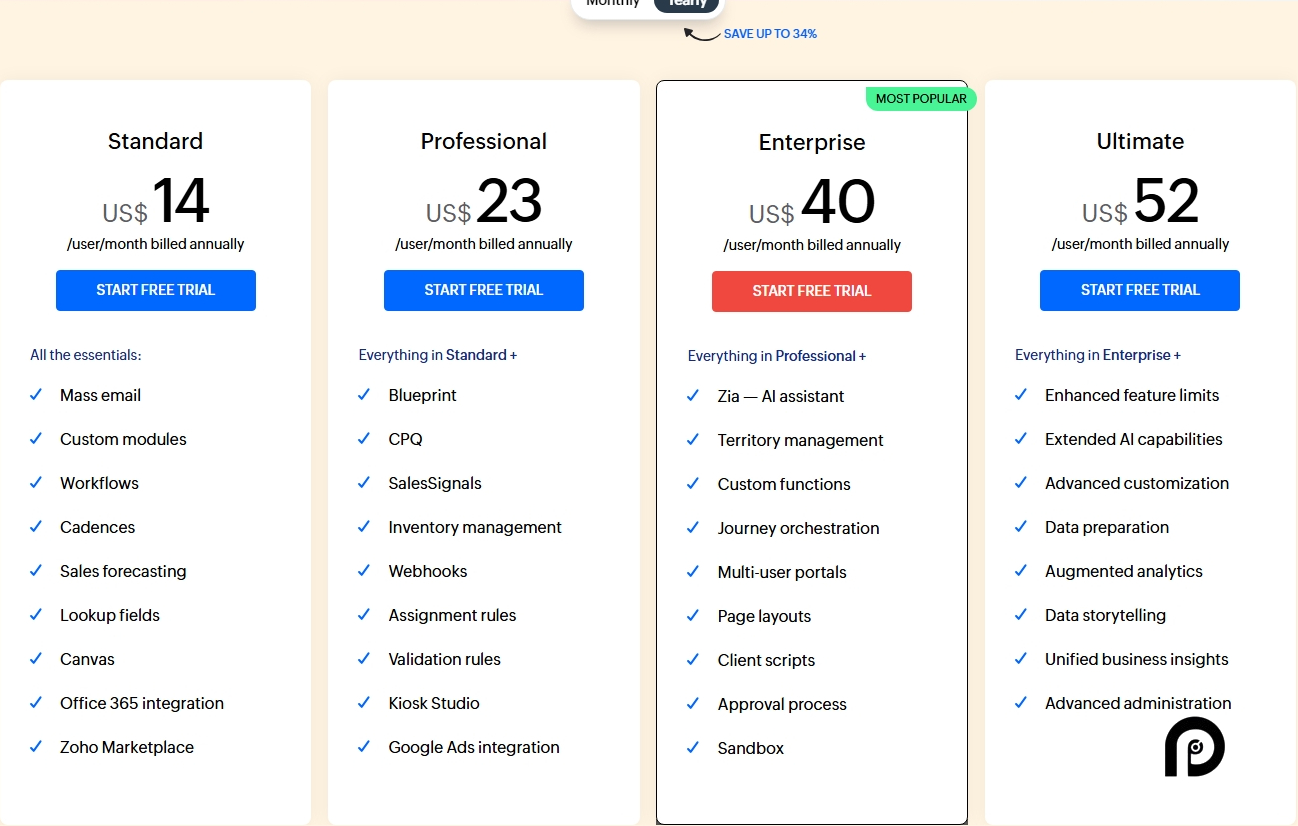Viewport: 1298px width, 826px height.
Task: Click 'Unified business insights' feature
Action: pyautogui.click(x=1137, y=659)
